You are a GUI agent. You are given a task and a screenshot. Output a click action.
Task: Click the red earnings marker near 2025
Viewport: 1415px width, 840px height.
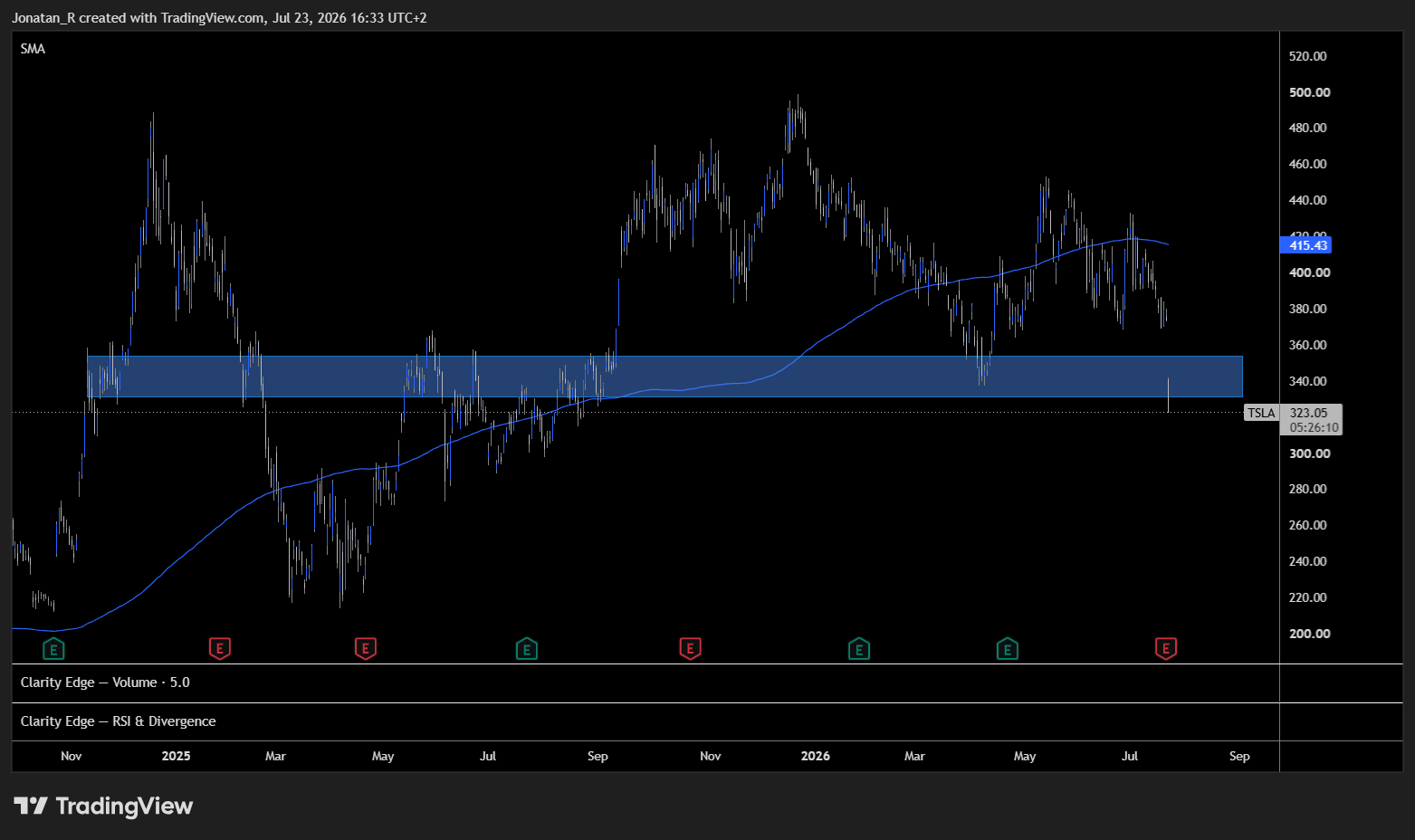(219, 648)
